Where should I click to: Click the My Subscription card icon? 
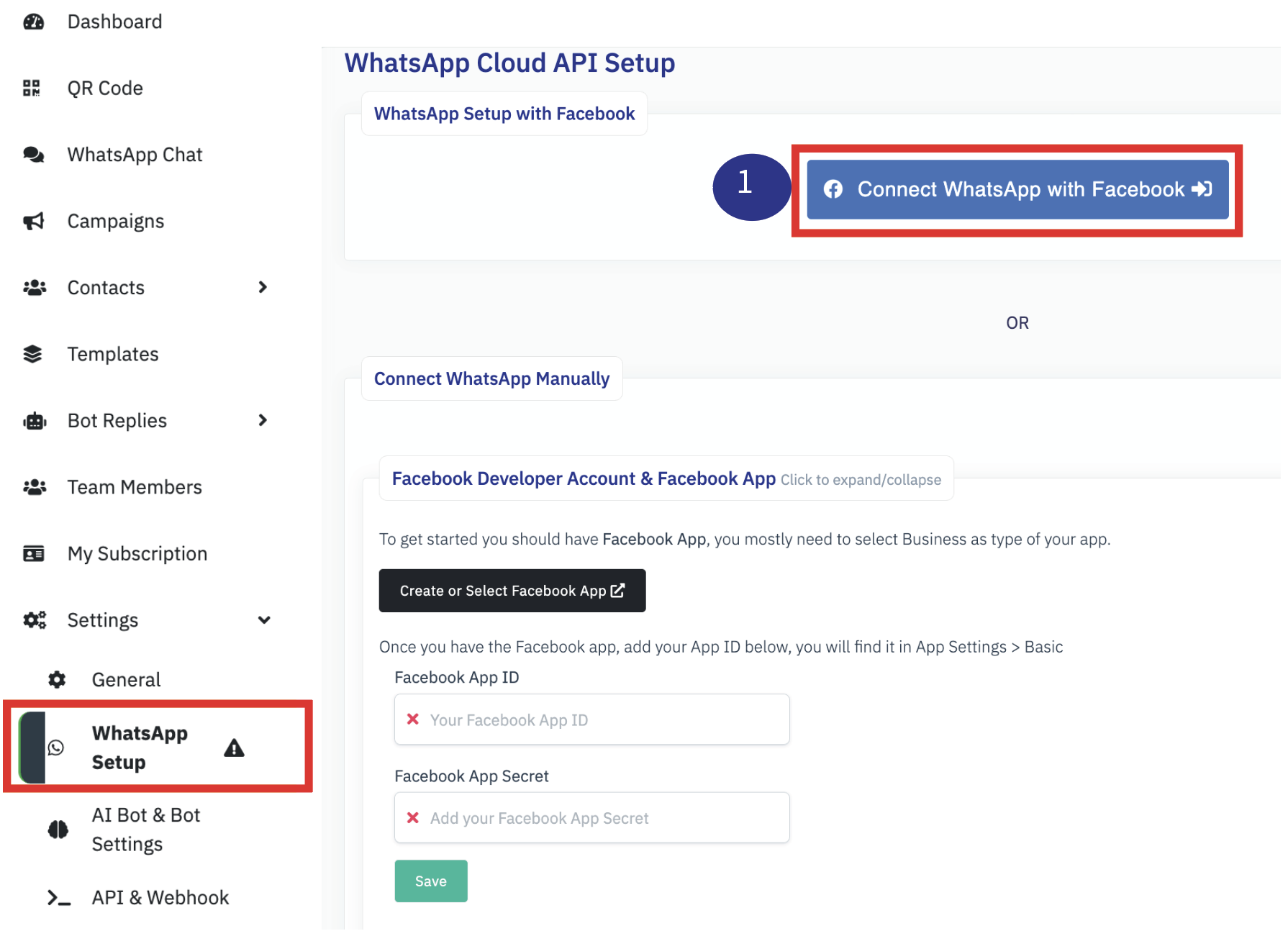click(34, 553)
